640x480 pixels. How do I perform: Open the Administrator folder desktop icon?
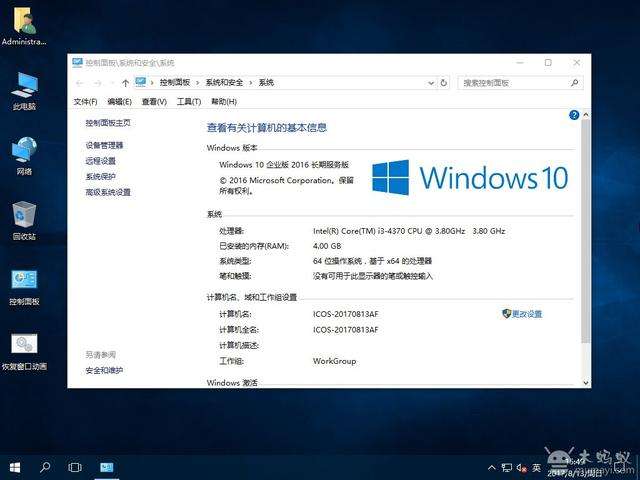pyautogui.click(x=24, y=25)
